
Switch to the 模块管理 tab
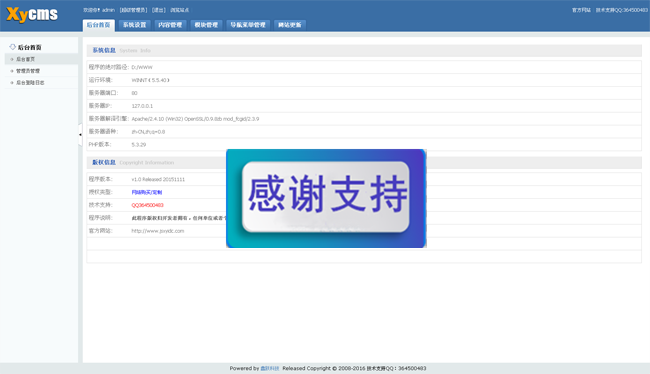(206, 25)
